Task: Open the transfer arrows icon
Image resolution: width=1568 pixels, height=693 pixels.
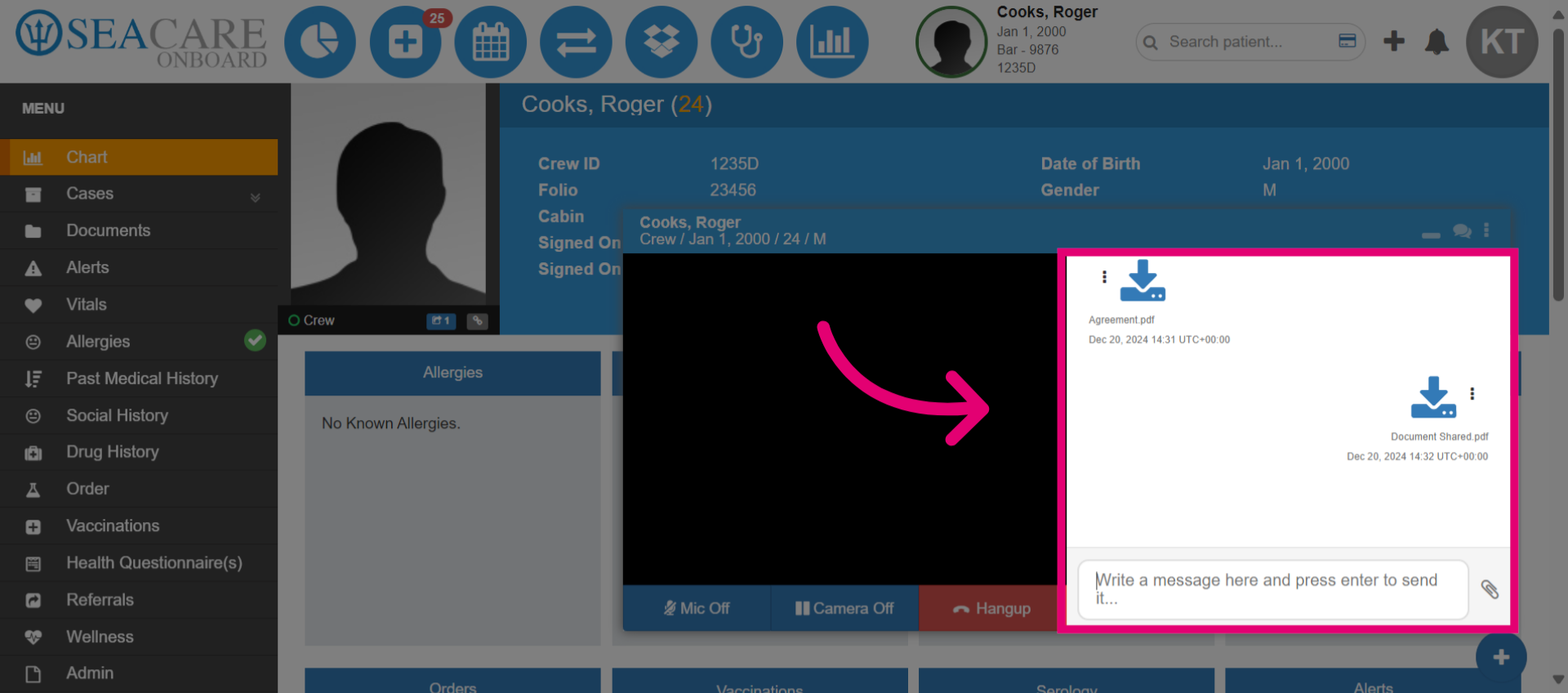Action: pyautogui.click(x=576, y=42)
